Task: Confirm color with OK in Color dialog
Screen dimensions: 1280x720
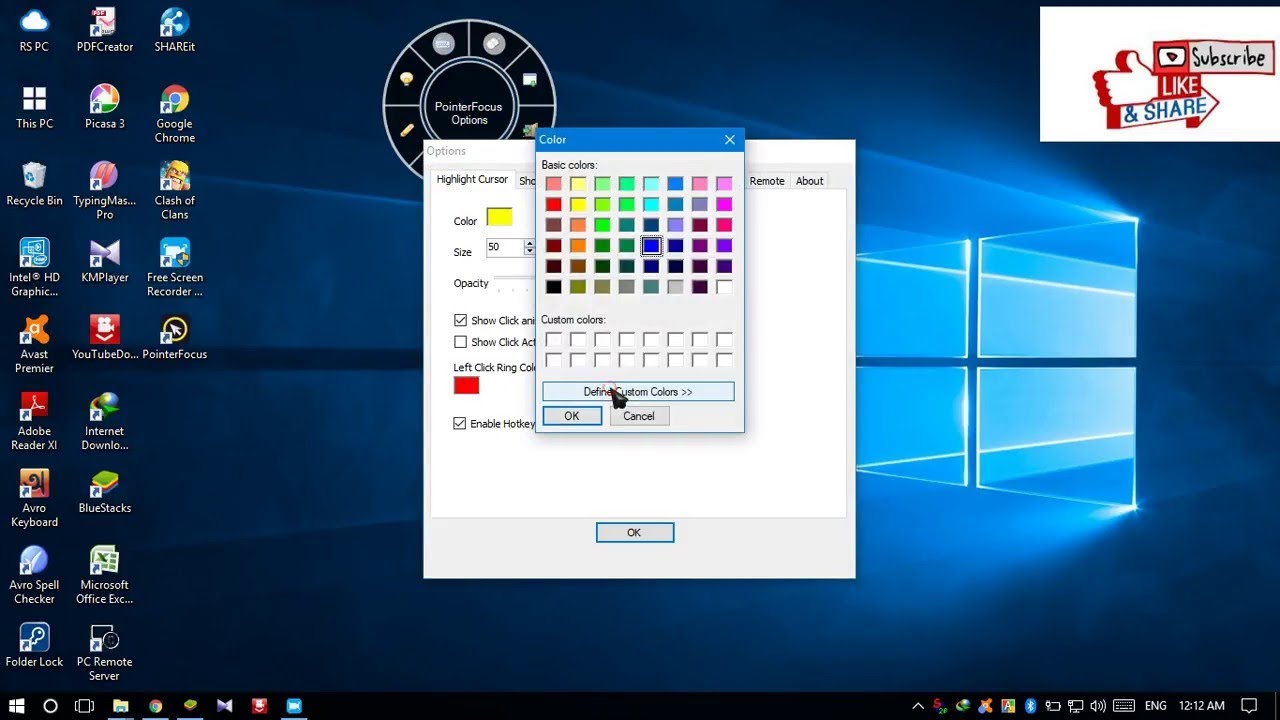Action: (572, 416)
